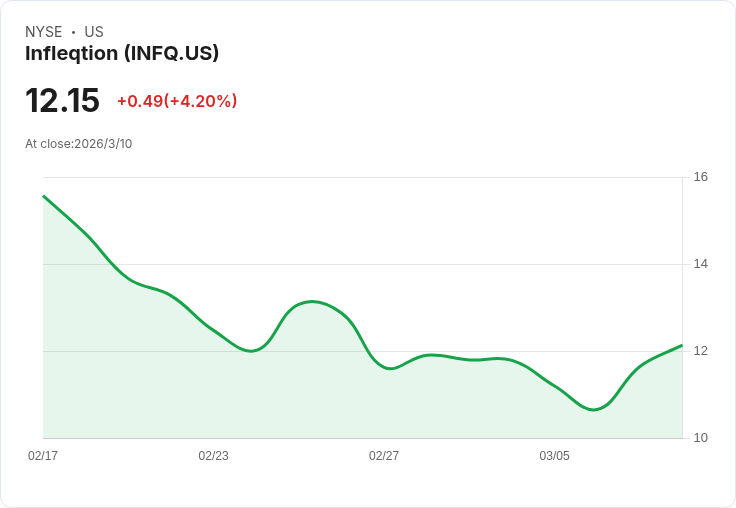Click the chart line directly above 02/27 label

(x=384, y=367)
